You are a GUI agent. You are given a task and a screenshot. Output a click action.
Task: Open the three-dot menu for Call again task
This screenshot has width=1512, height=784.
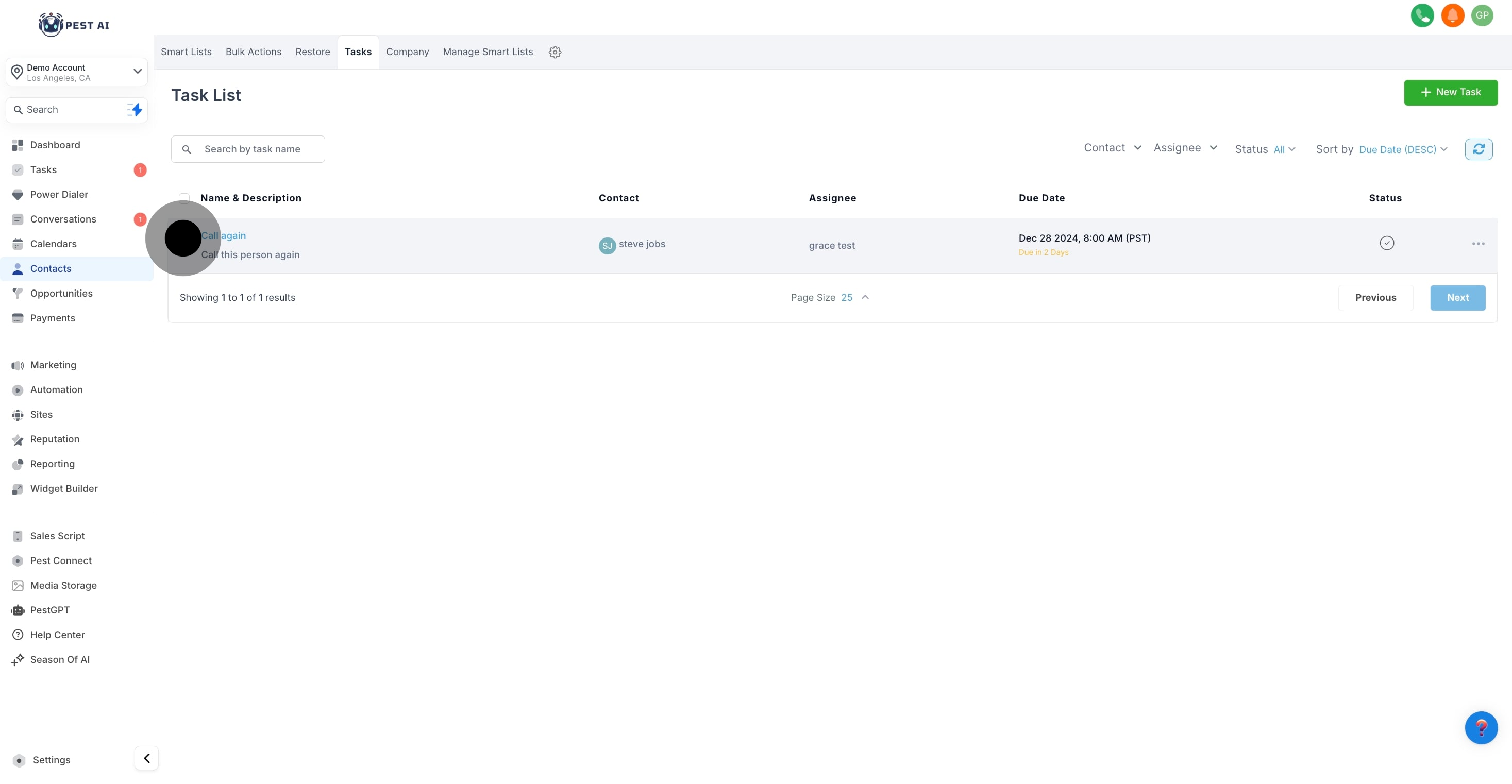1478,244
